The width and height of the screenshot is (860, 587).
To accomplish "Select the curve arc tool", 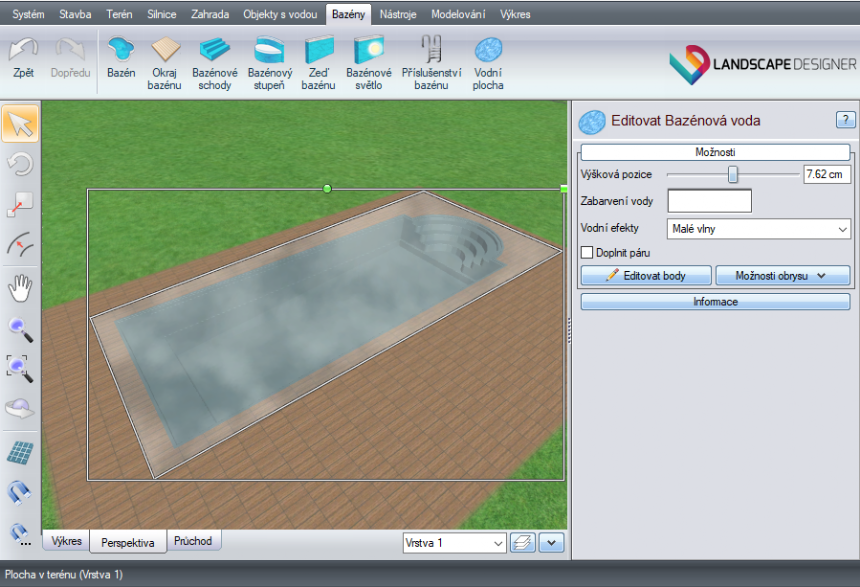I will [x=20, y=245].
